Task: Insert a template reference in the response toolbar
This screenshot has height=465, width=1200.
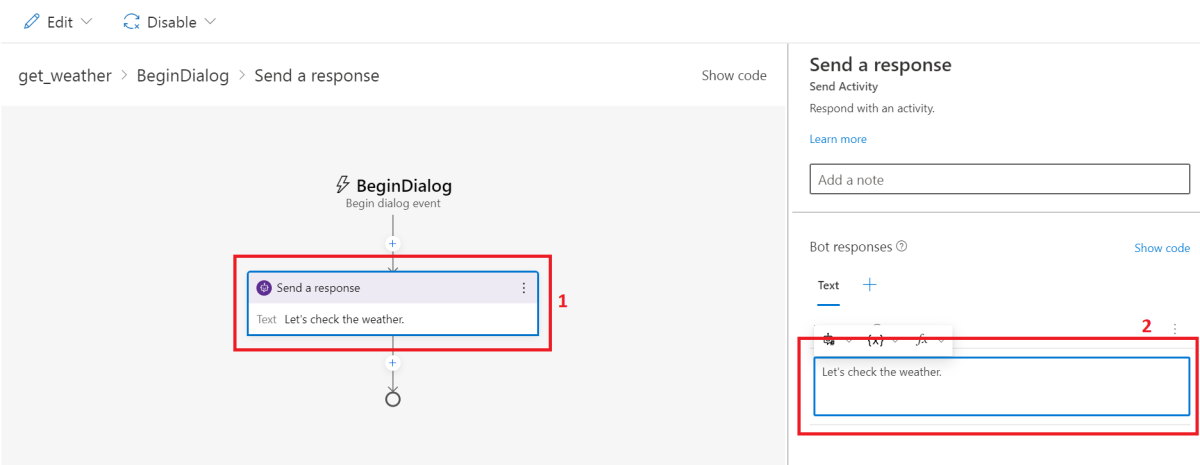Action: 829,340
